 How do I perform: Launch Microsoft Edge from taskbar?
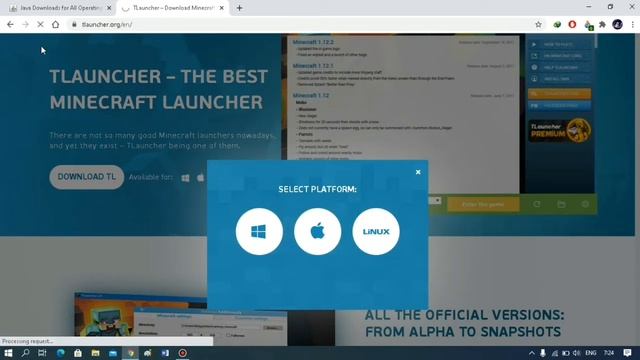coord(60,353)
